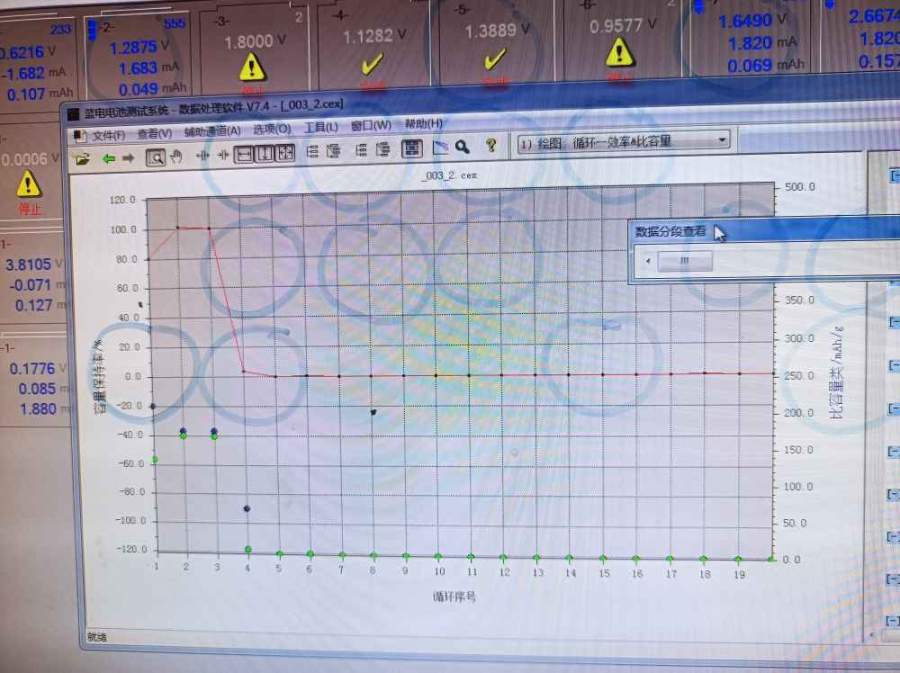This screenshot has width=900, height=673.
Task: Click the chart title _003_2.cex
Action: coord(449,176)
